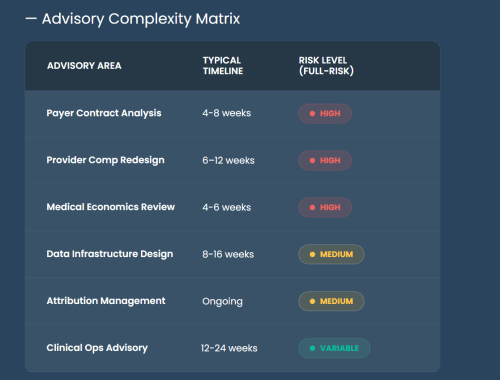Click MEDIUM badge for Attribution Management
The width and height of the screenshot is (500, 380).
[331, 301]
